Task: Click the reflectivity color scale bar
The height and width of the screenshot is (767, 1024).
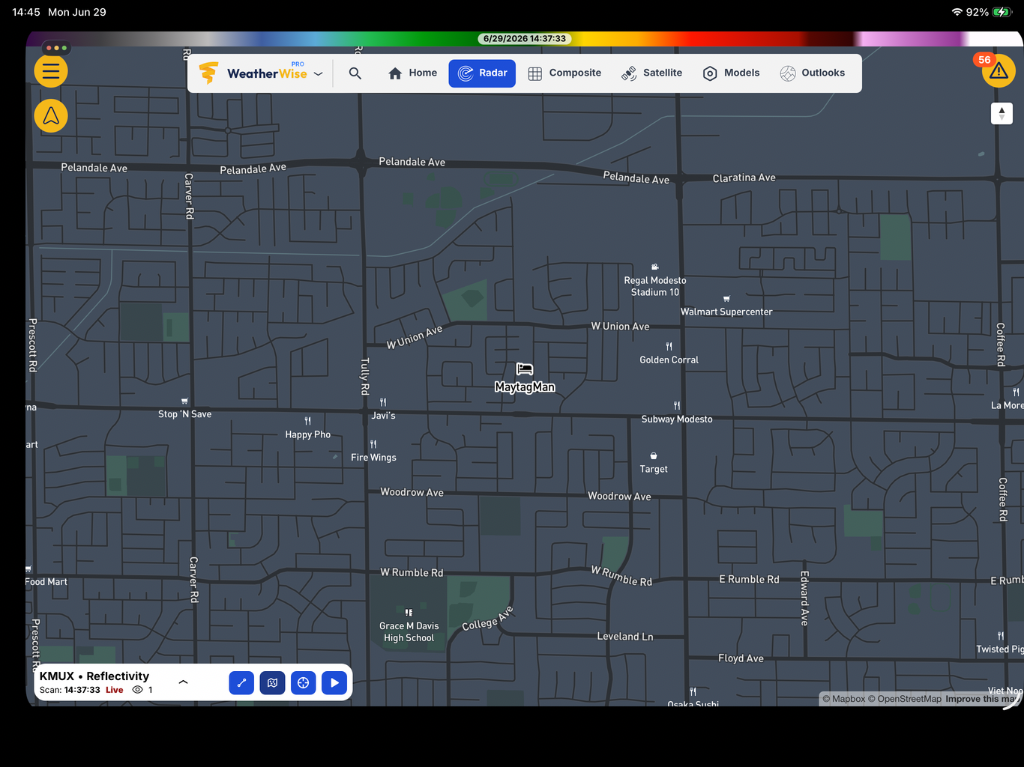Action: tap(524, 39)
